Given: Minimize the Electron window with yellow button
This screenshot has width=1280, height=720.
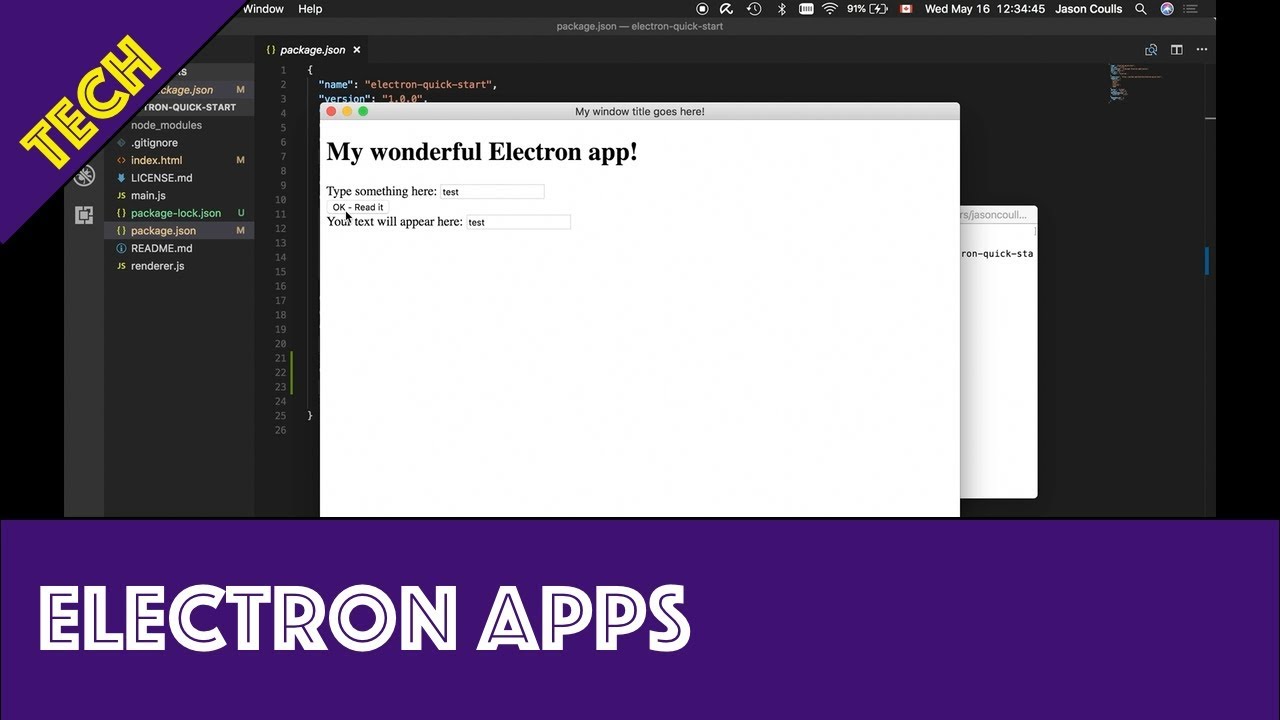Looking at the screenshot, I should point(347,111).
